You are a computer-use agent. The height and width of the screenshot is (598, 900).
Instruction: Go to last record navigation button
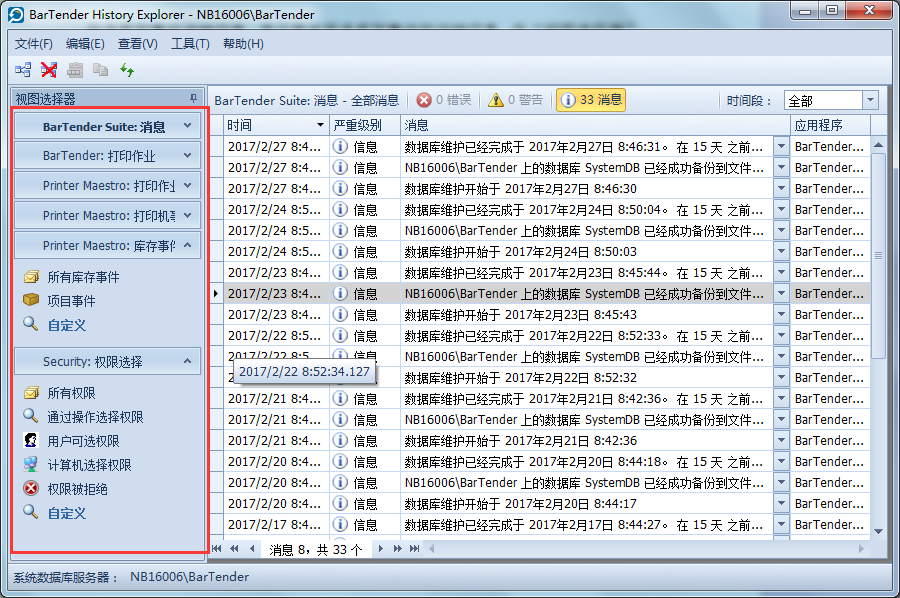click(414, 549)
